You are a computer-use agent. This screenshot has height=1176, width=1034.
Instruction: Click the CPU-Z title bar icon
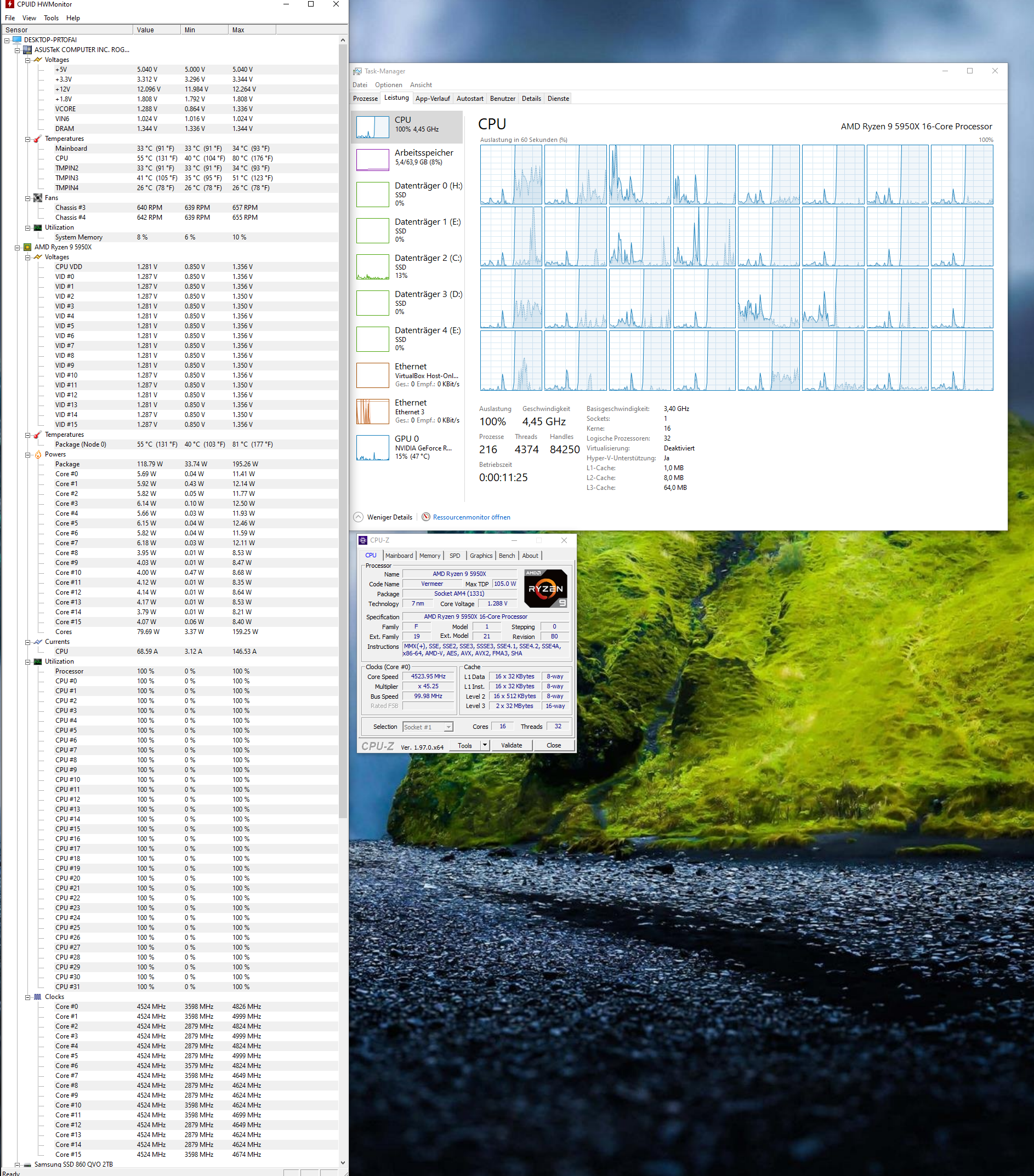(363, 540)
